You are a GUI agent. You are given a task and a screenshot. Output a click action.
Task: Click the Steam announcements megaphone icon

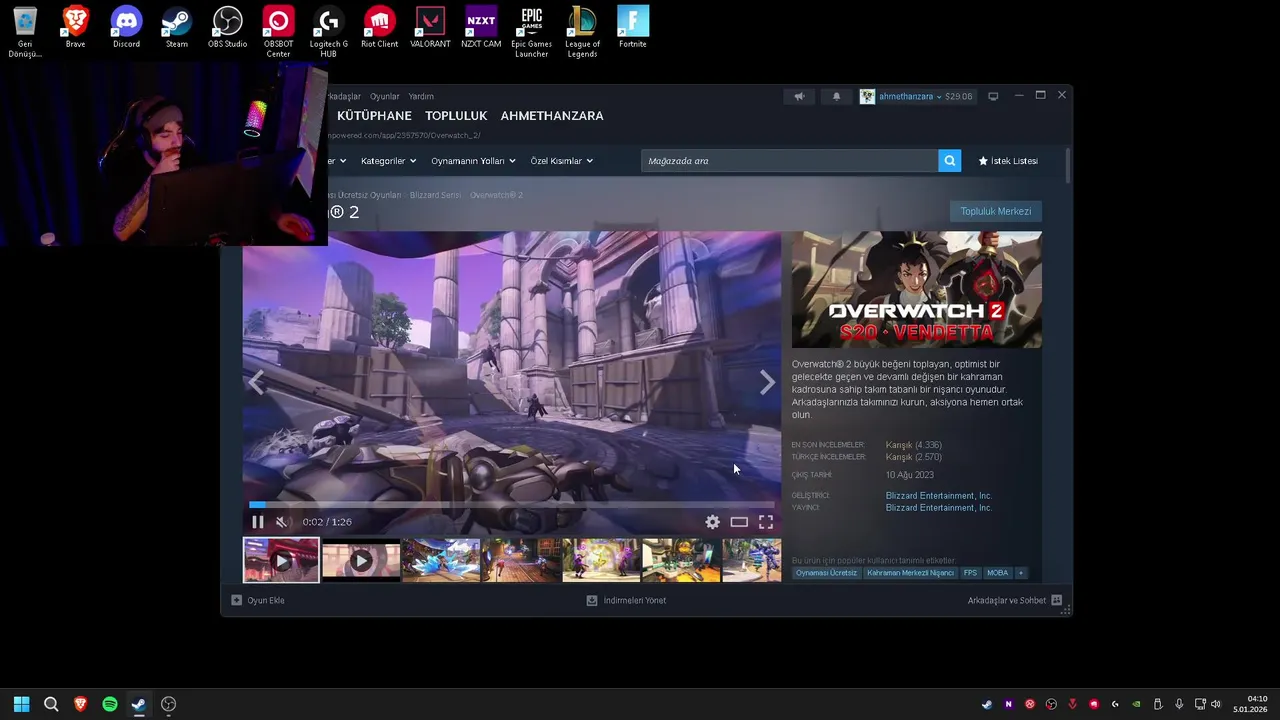point(799,96)
